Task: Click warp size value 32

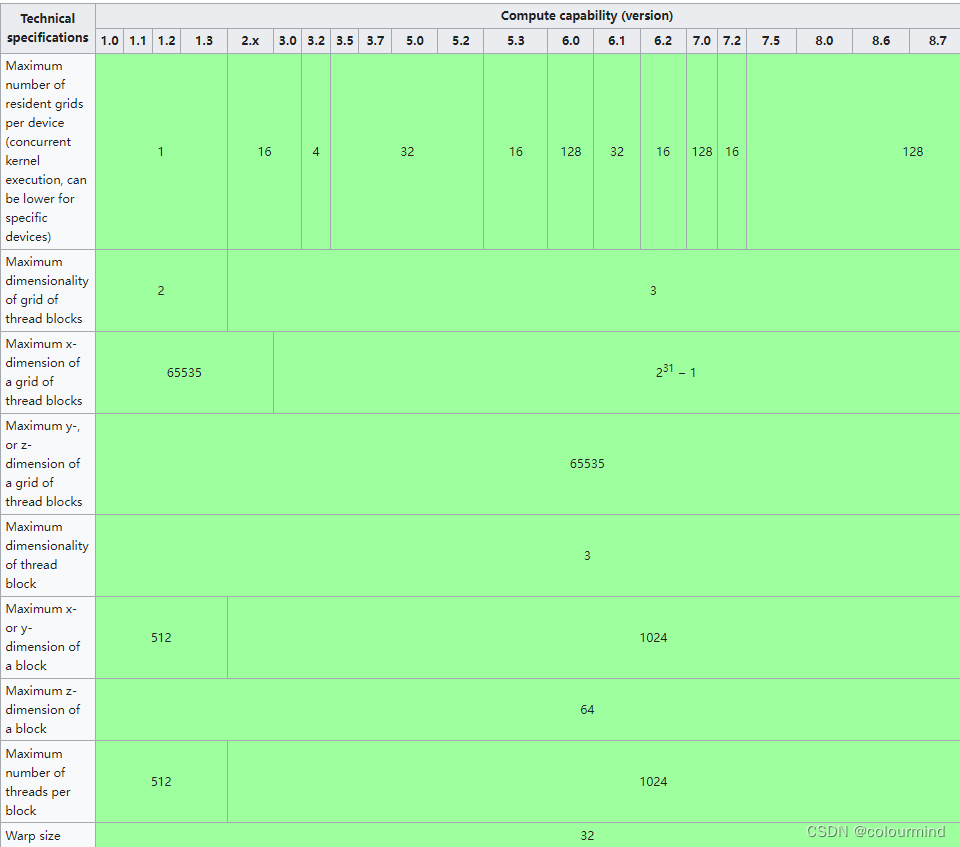Action: [587, 835]
